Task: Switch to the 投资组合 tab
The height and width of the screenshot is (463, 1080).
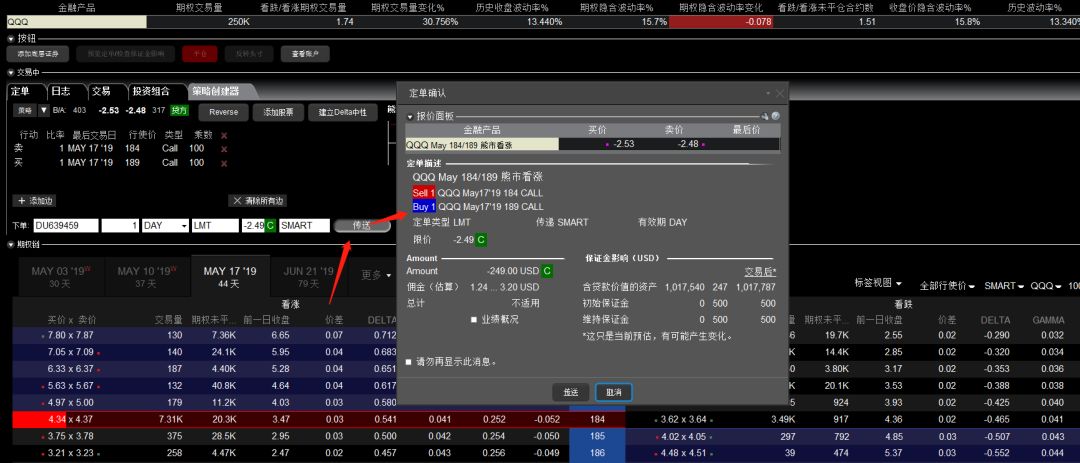Action: pyautogui.click(x=156, y=91)
